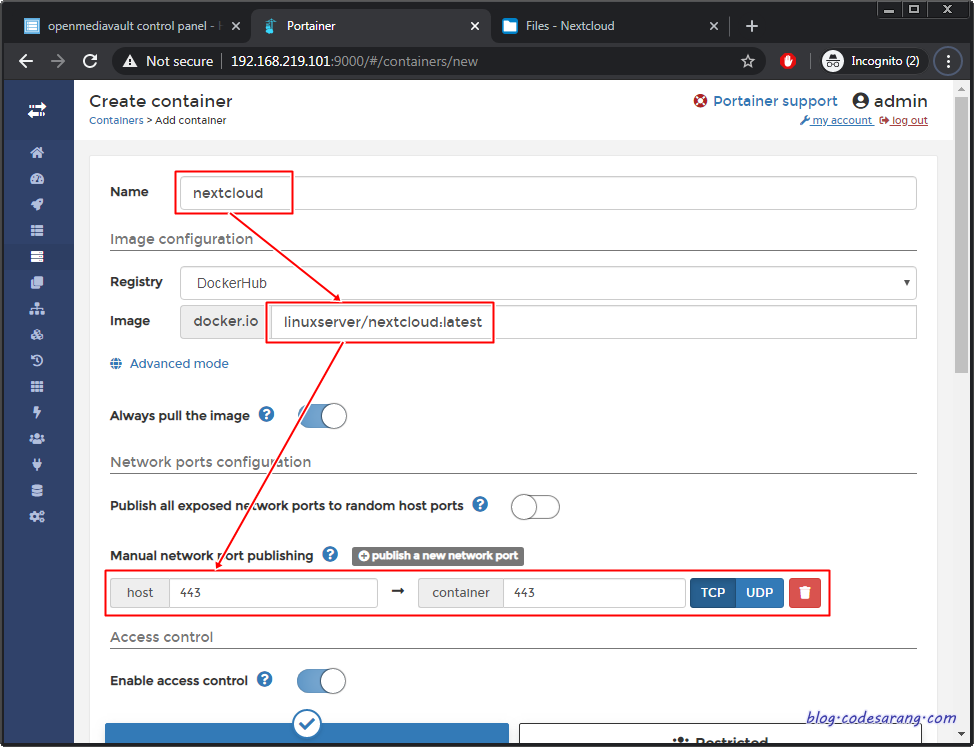Select TCP protocol for the port mapping

[712, 592]
